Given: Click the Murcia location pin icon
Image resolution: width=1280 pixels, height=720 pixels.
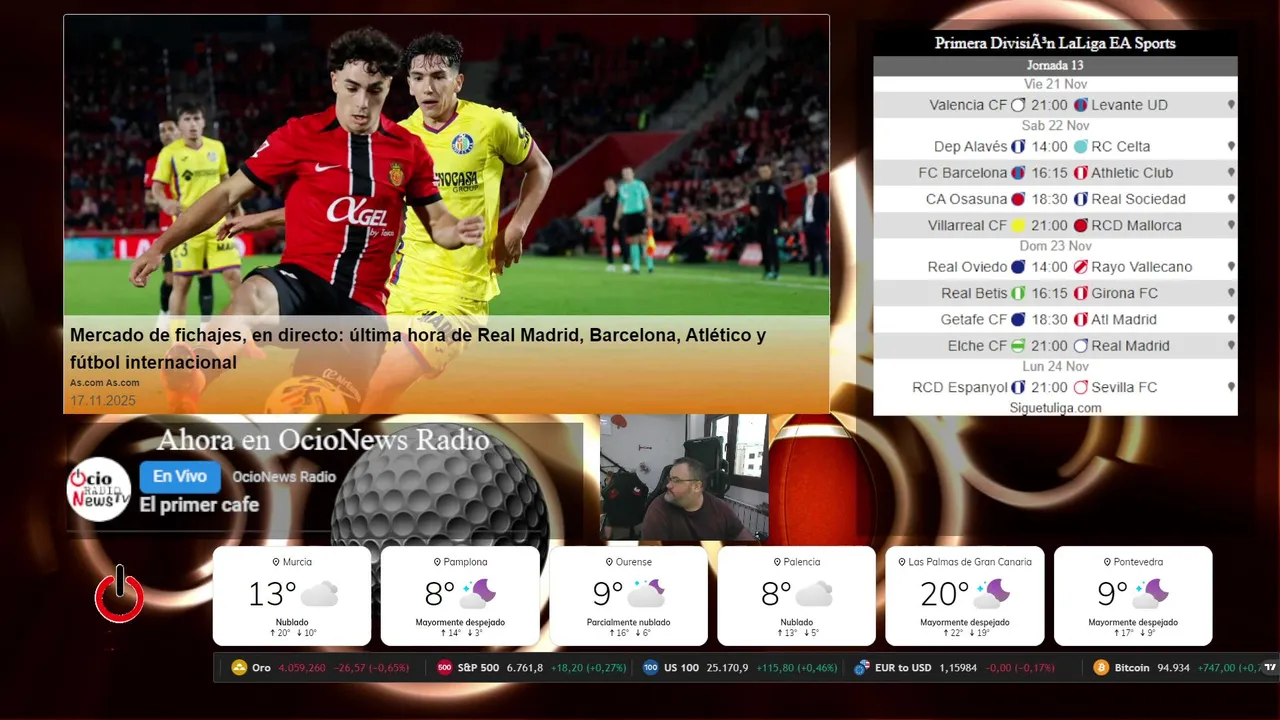Looking at the screenshot, I should tap(276, 562).
